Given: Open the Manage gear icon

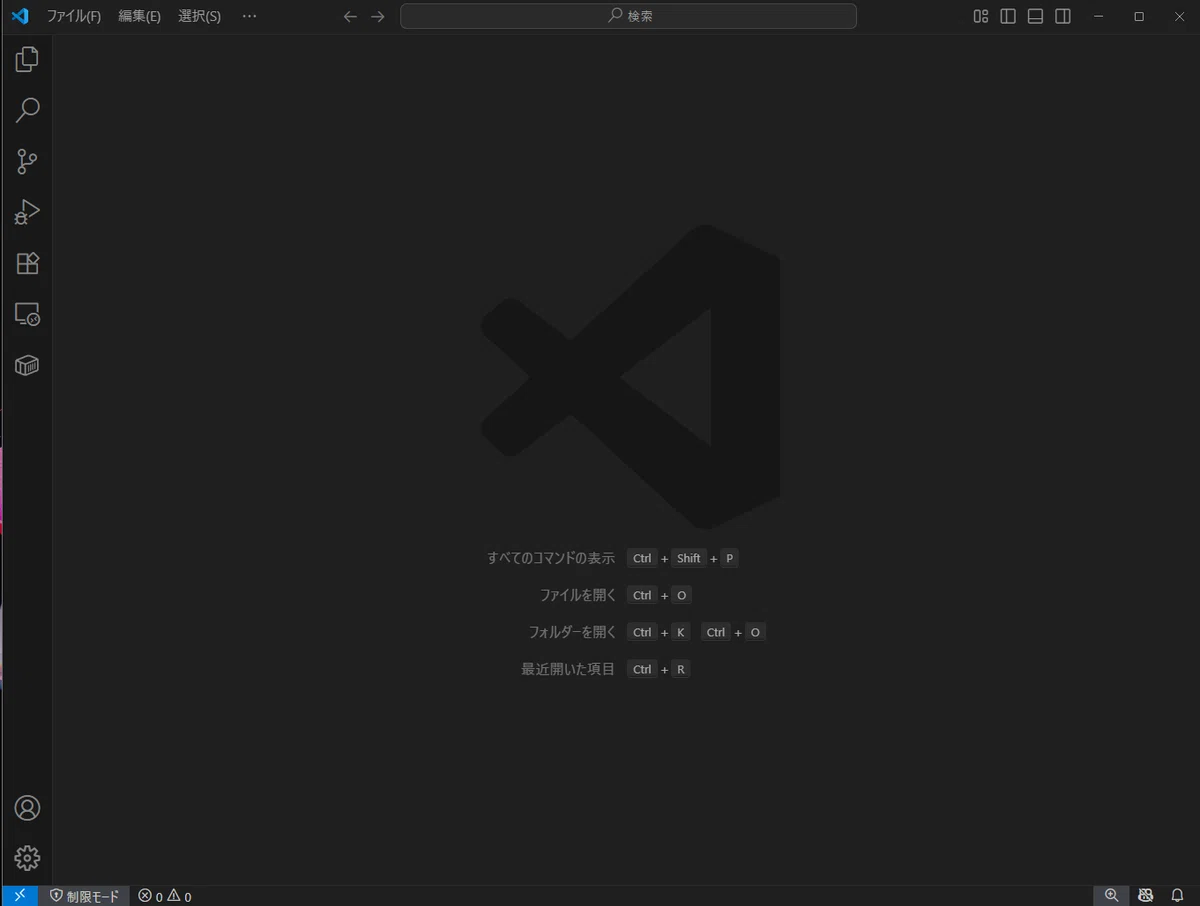Looking at the screenshot, I should pyautogui.click(x=27, y=858).
